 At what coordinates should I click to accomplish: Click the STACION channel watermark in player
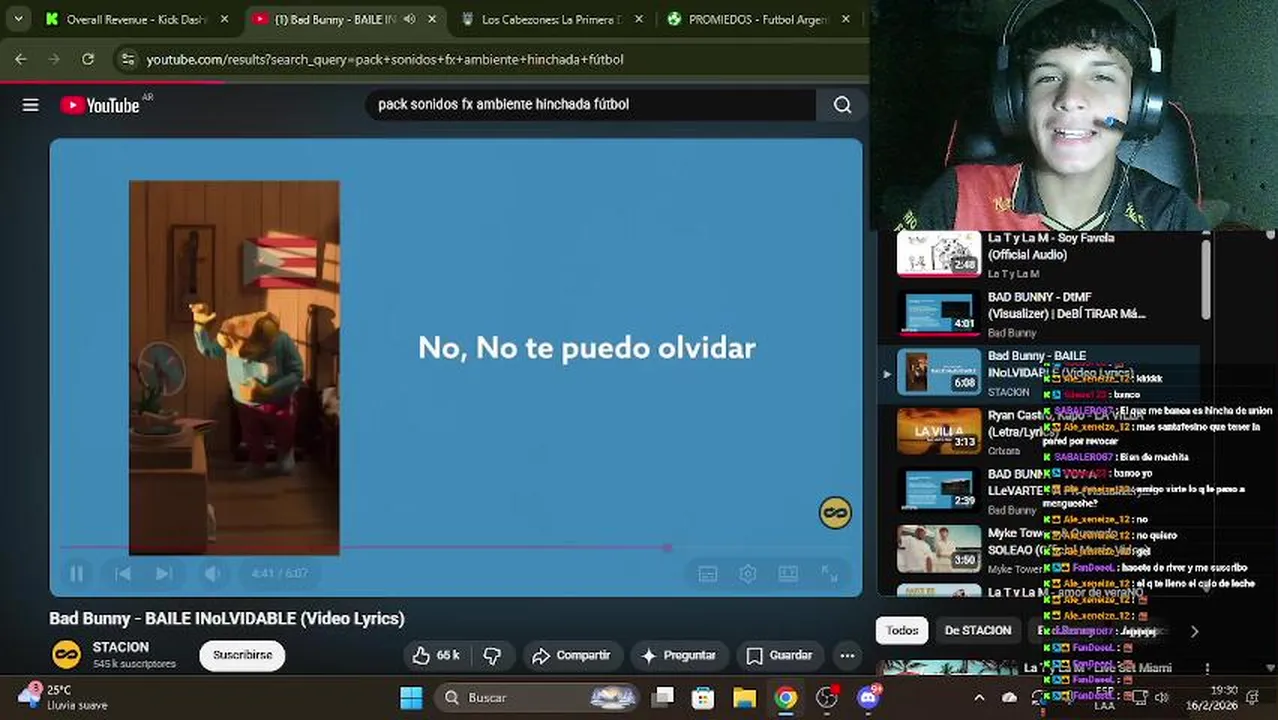tap(835, 513)
